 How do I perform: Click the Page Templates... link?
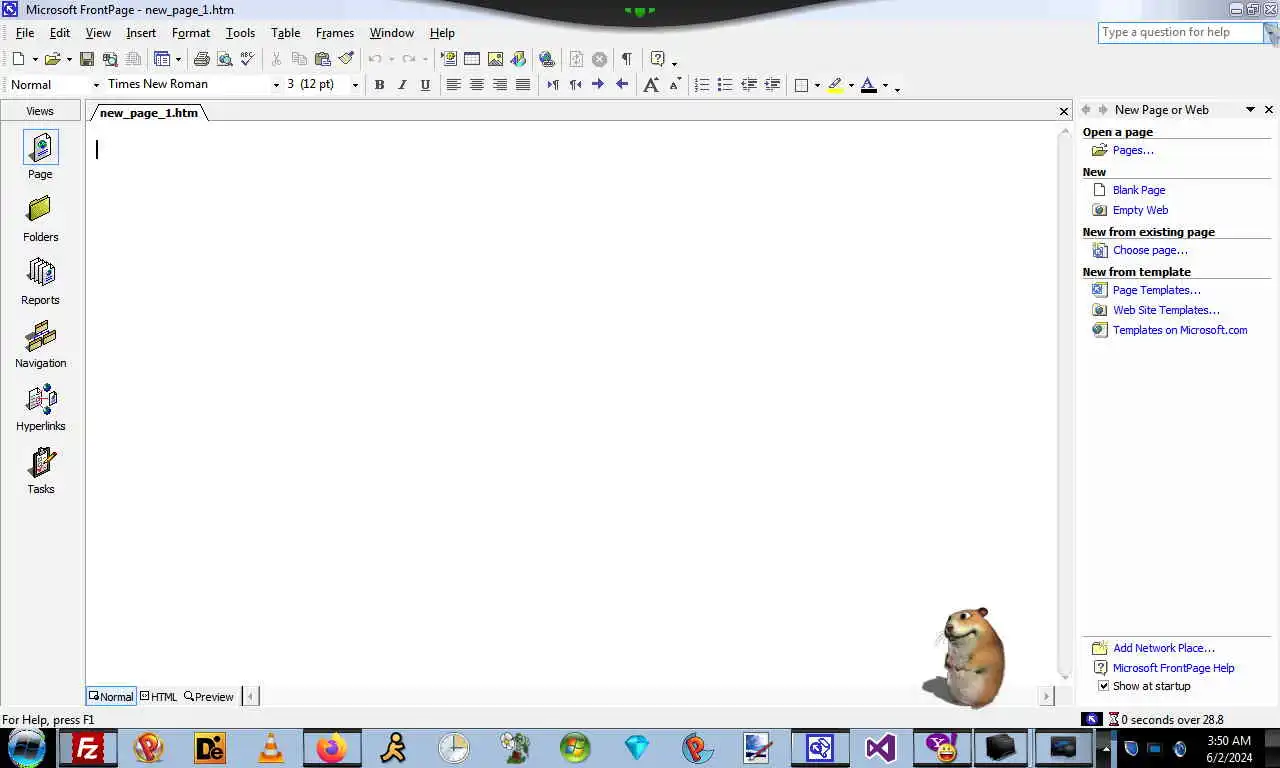[x=1156, y=290]
